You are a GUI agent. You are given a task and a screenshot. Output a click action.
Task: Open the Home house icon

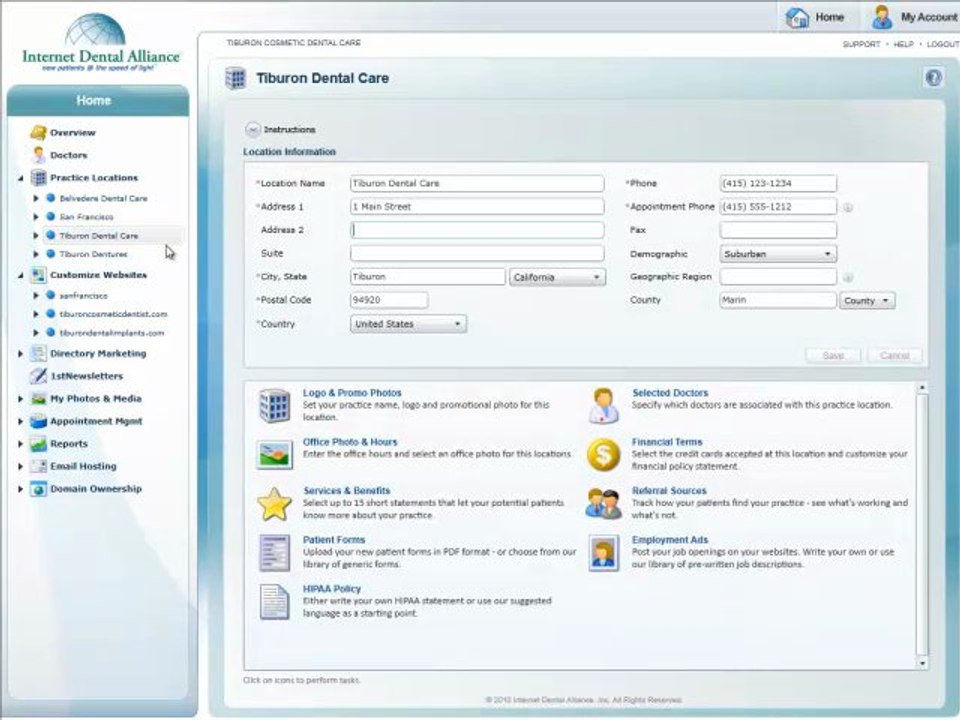(797, 17)
